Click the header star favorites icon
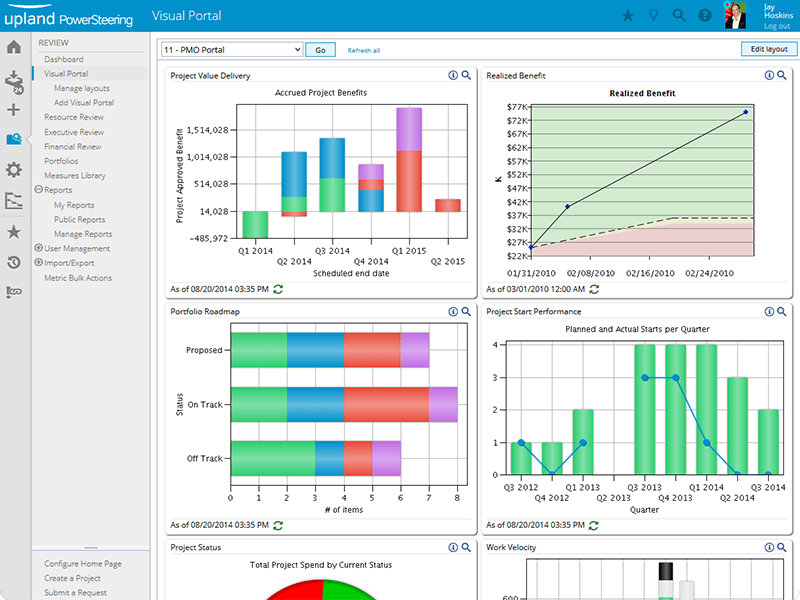 628,15
